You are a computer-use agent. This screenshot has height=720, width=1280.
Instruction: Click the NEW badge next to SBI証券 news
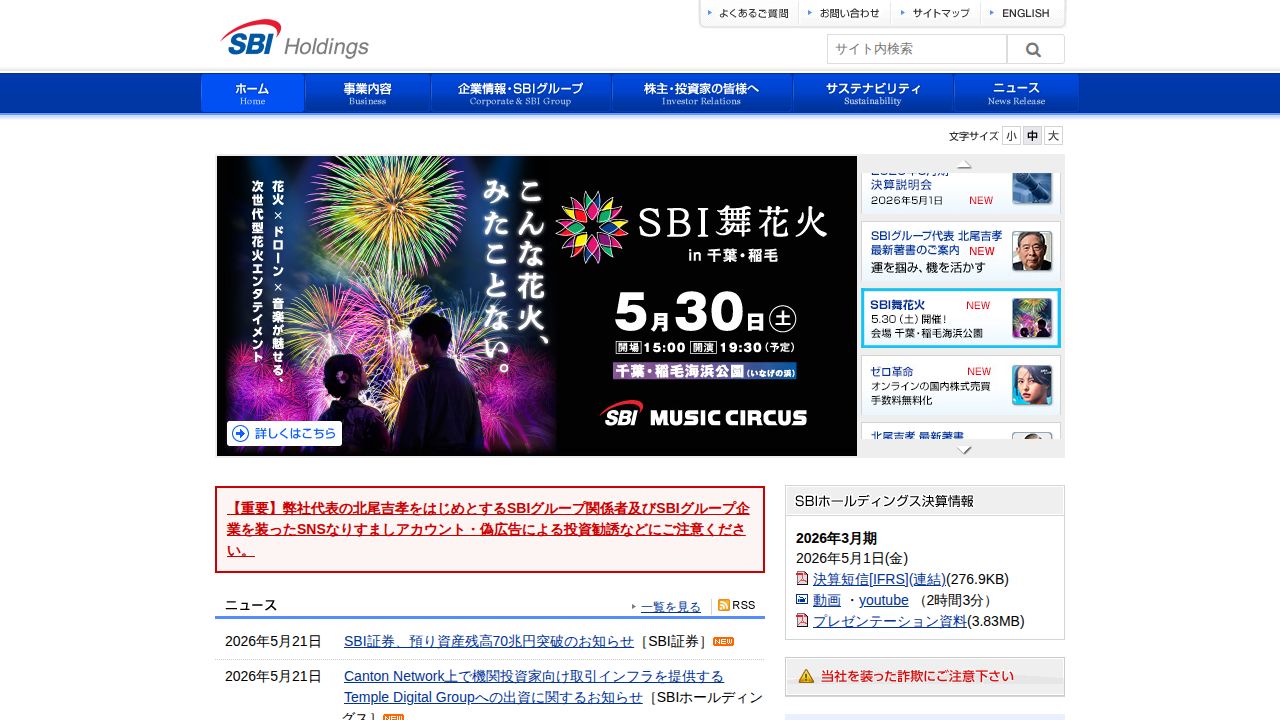click(723, 641)
